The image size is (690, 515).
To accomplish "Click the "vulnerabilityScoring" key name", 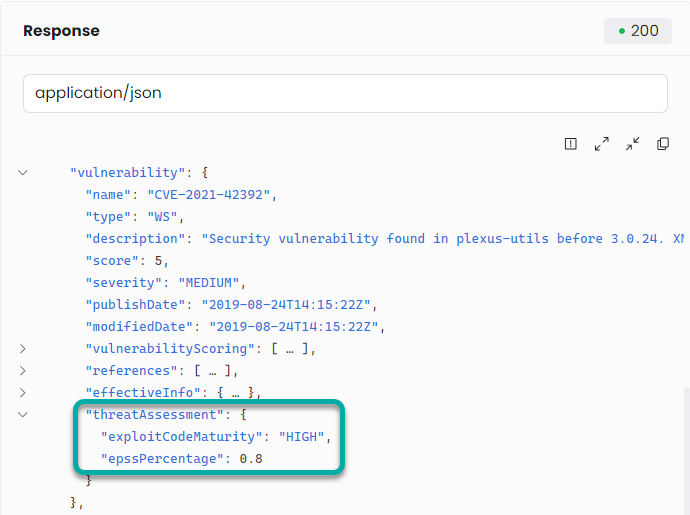I will pos(170,349).
